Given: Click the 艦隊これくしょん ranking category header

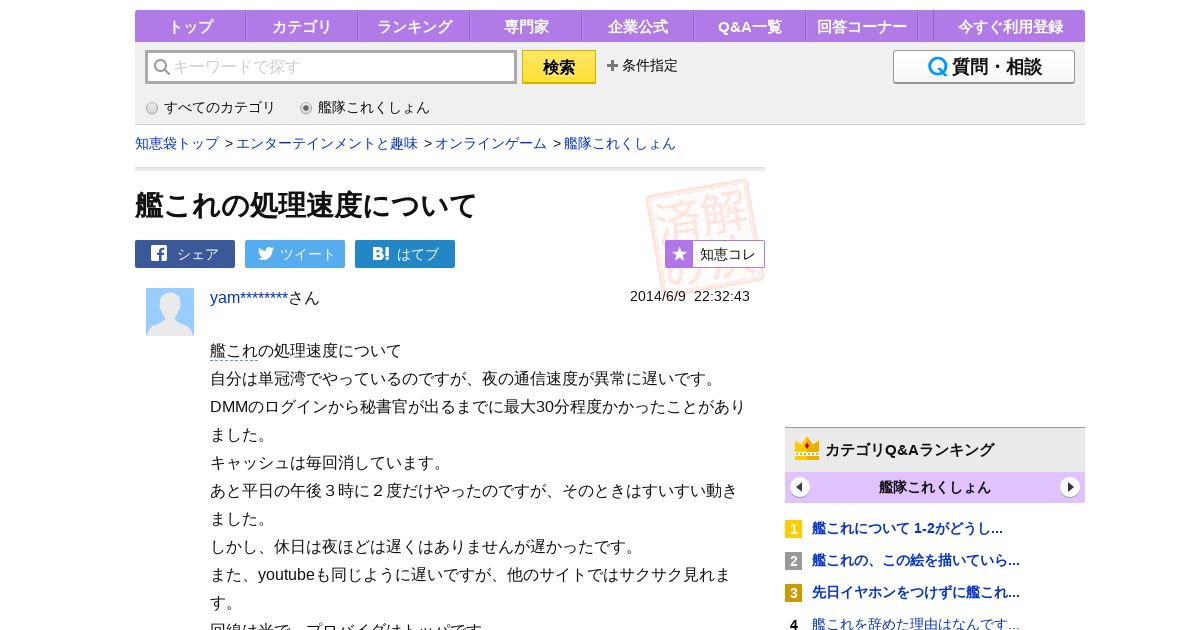Looking at the screenshot, I should pyautogui.click(x=935, y=487).
